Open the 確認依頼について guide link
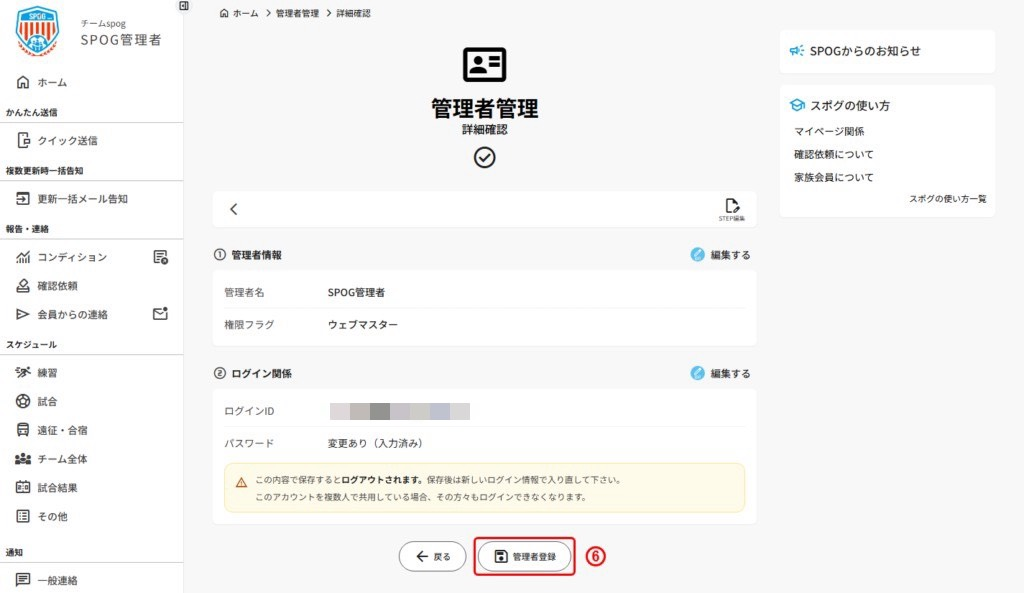This screenshot has height=593, width=1024. [833, 154]
